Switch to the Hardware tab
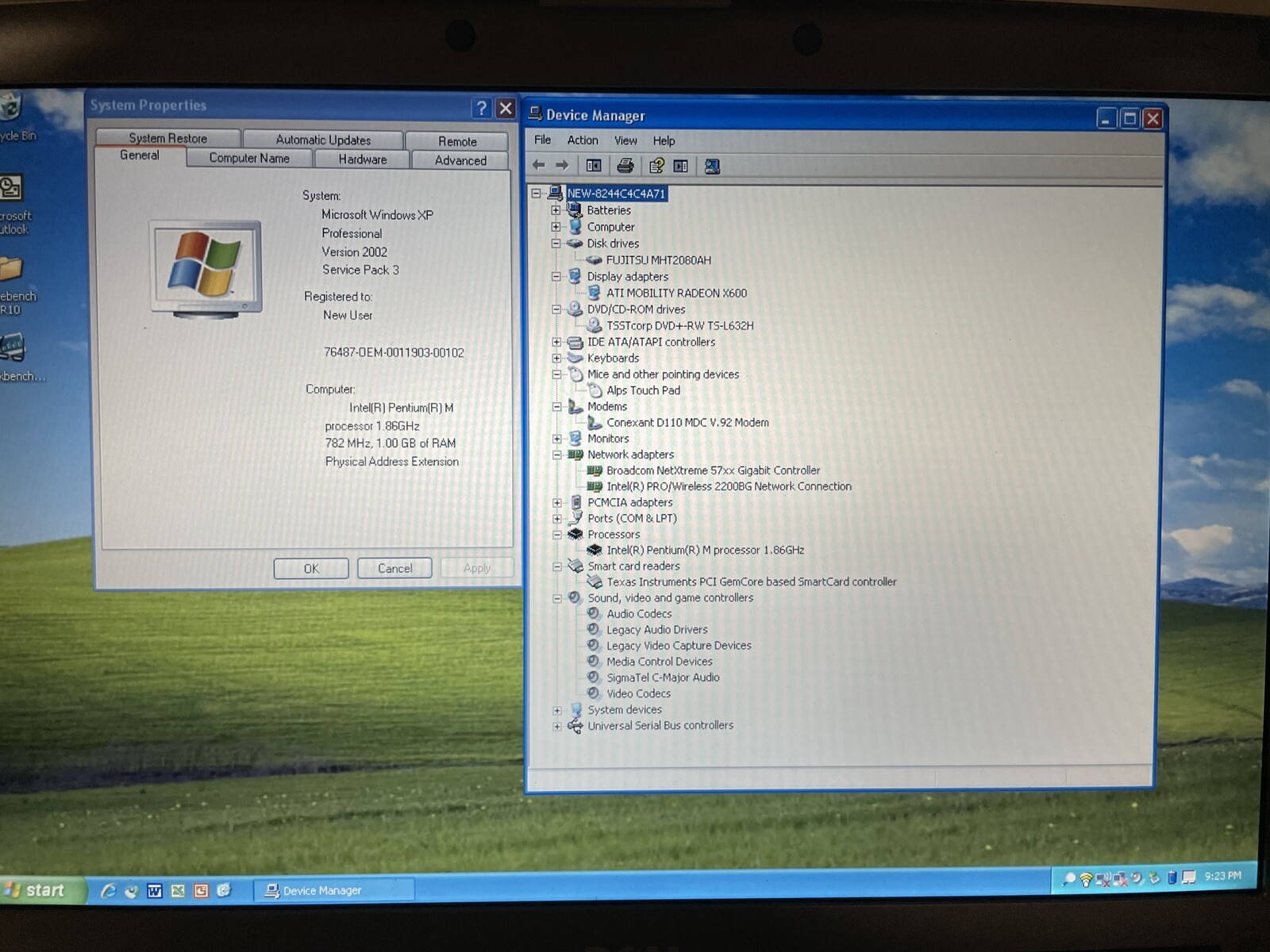The image size is (1270, 952). pos(363,159)
